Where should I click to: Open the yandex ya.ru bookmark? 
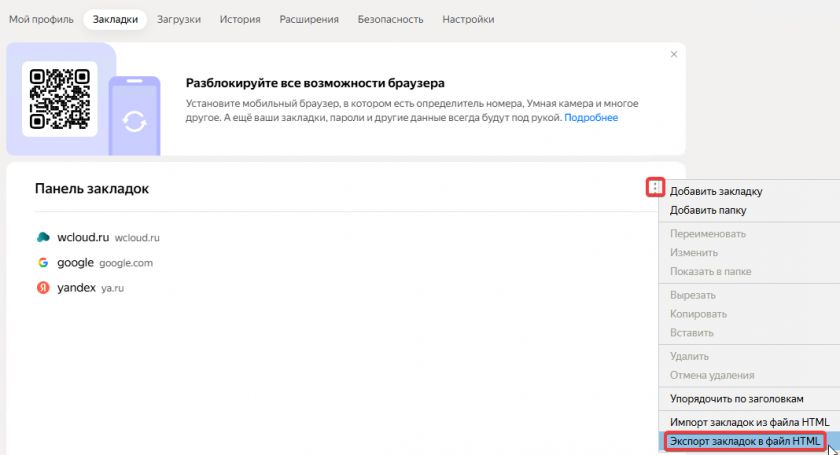click(x=76, y=288)
